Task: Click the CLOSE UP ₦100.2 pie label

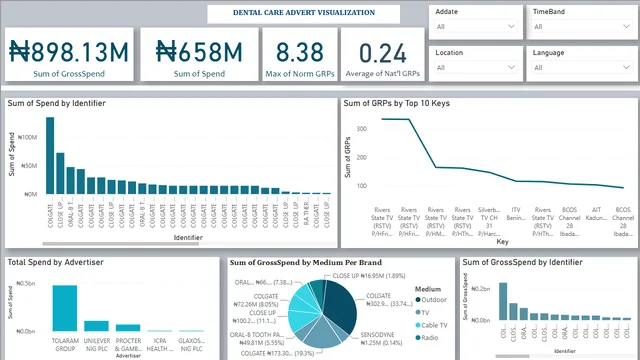Action: pos(254,317)
